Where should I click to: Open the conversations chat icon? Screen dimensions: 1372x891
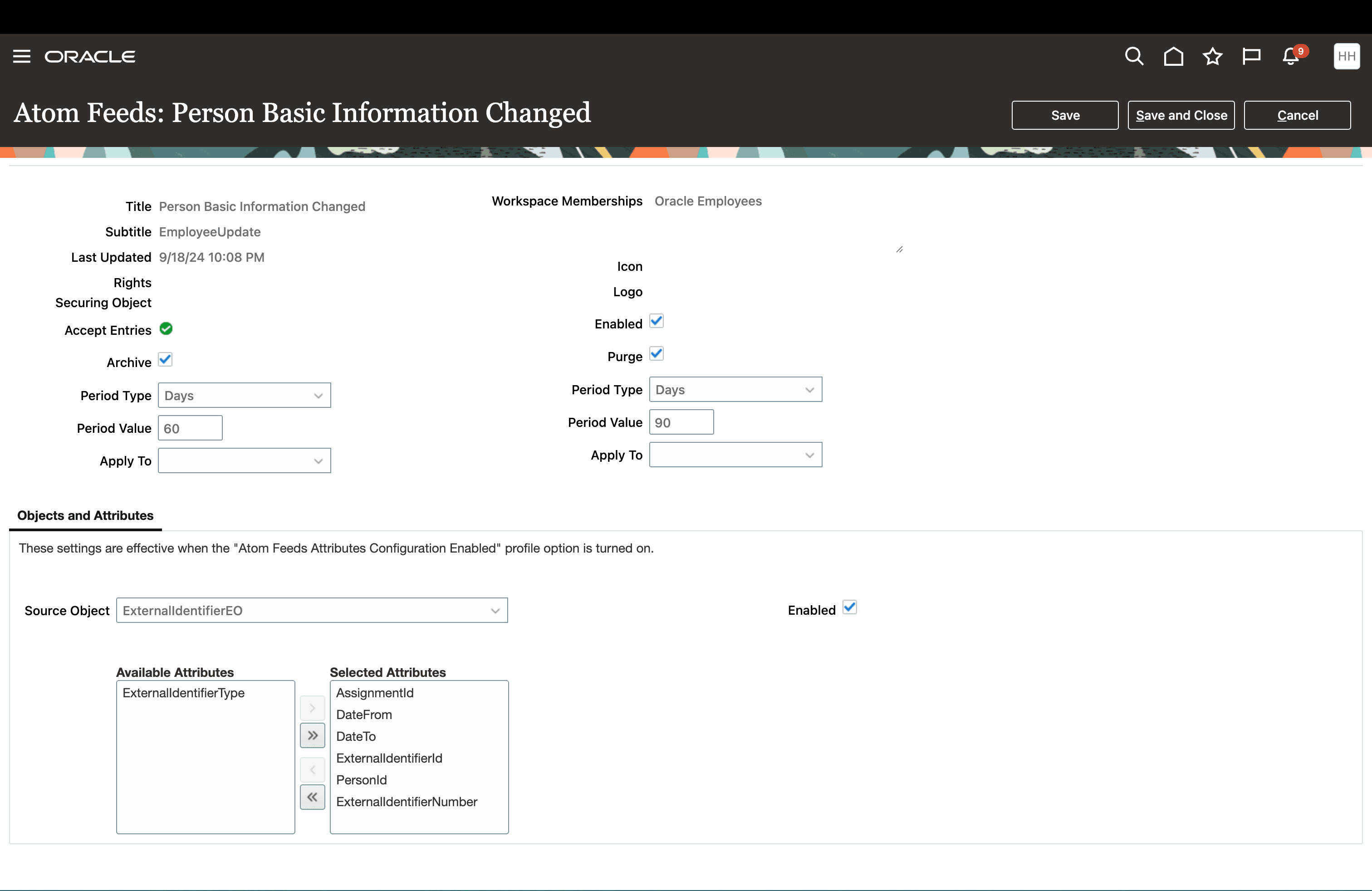pyautogui.click(x=1251, y=56)
